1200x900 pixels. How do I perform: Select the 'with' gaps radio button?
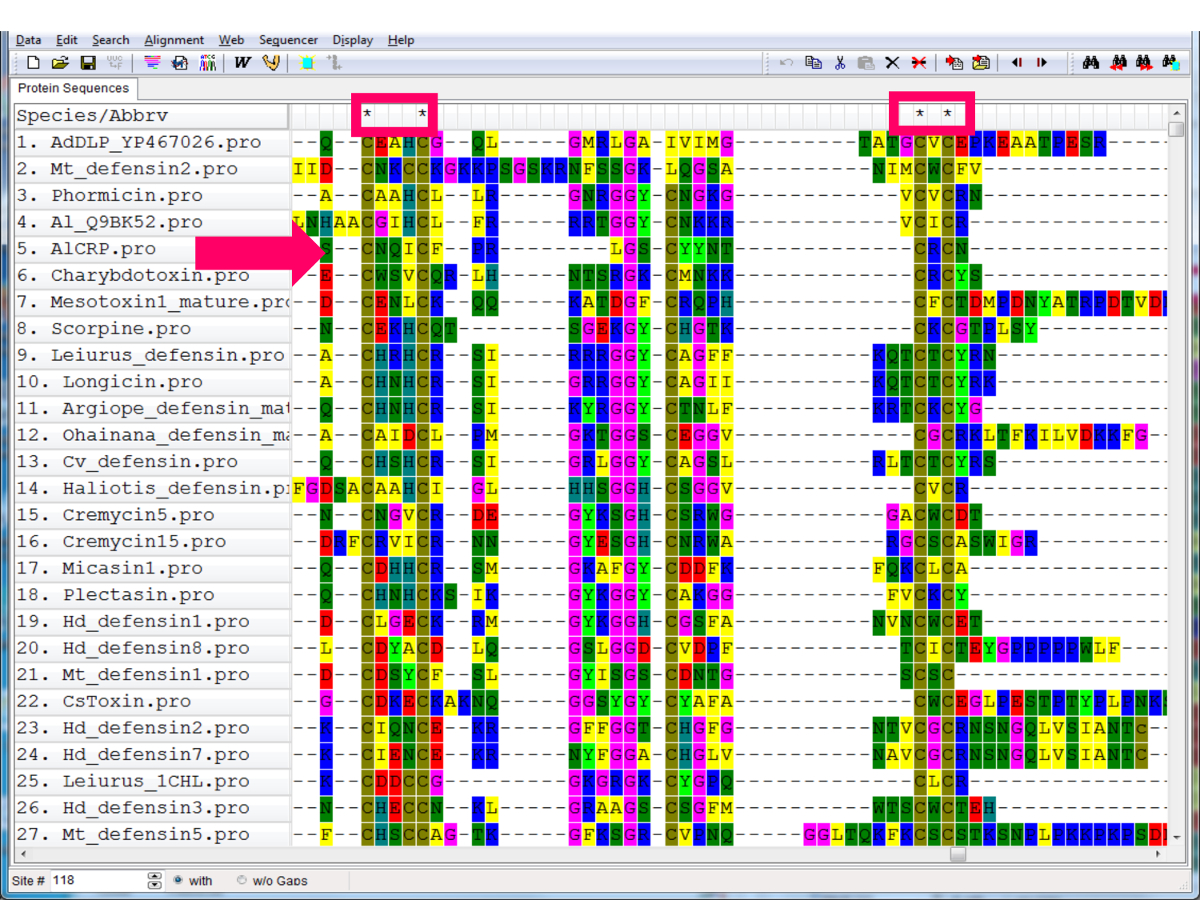tap(178, 881)
